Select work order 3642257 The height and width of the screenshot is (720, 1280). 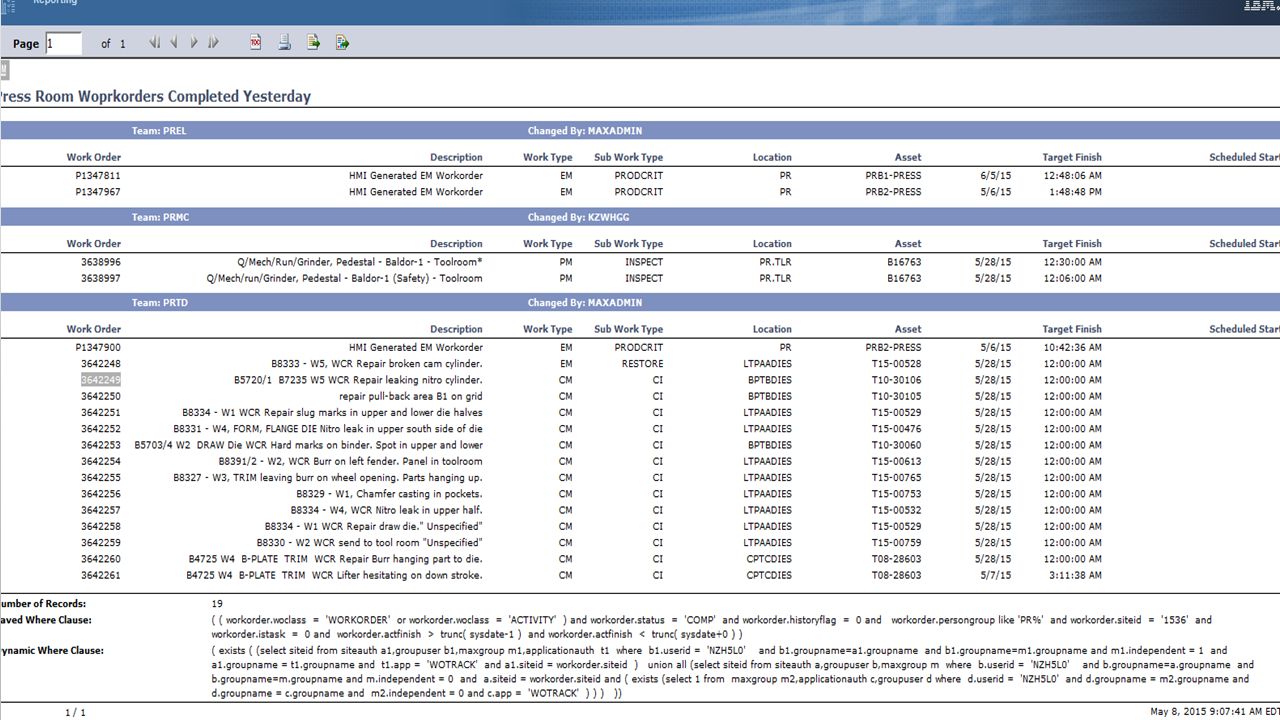(x=101, y=510)
